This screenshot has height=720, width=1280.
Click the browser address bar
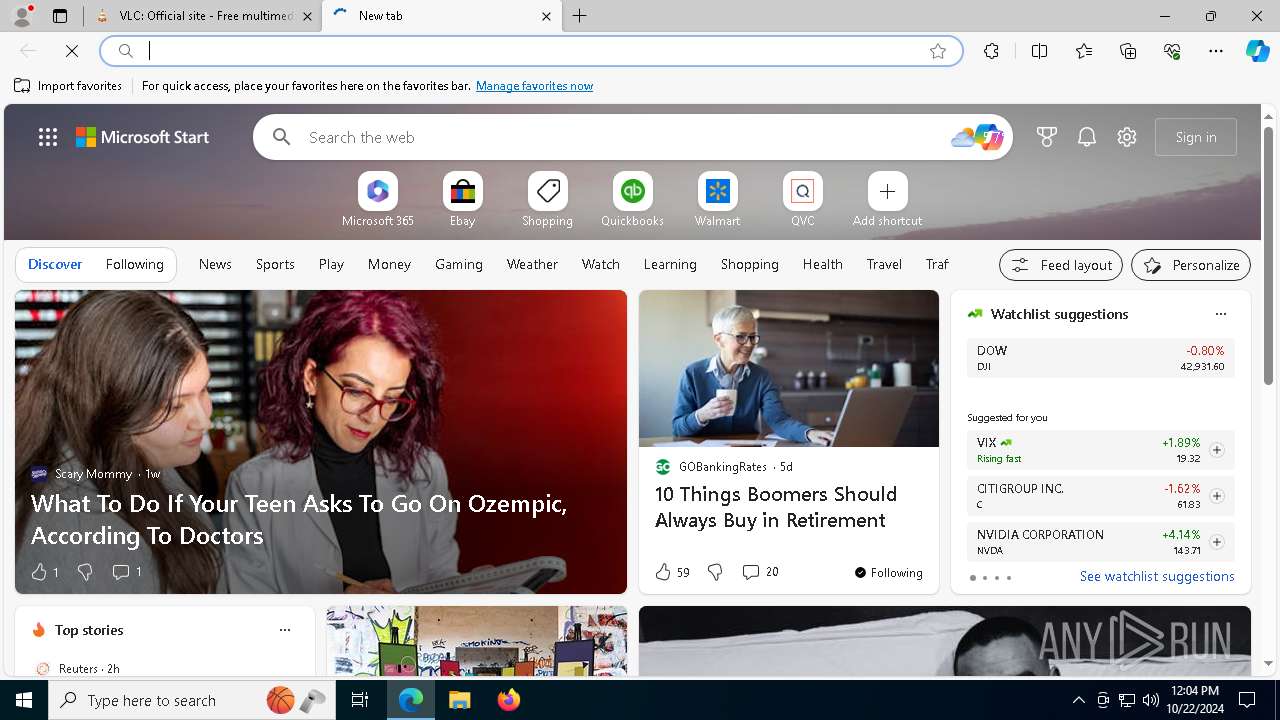[x=530, y=51]
